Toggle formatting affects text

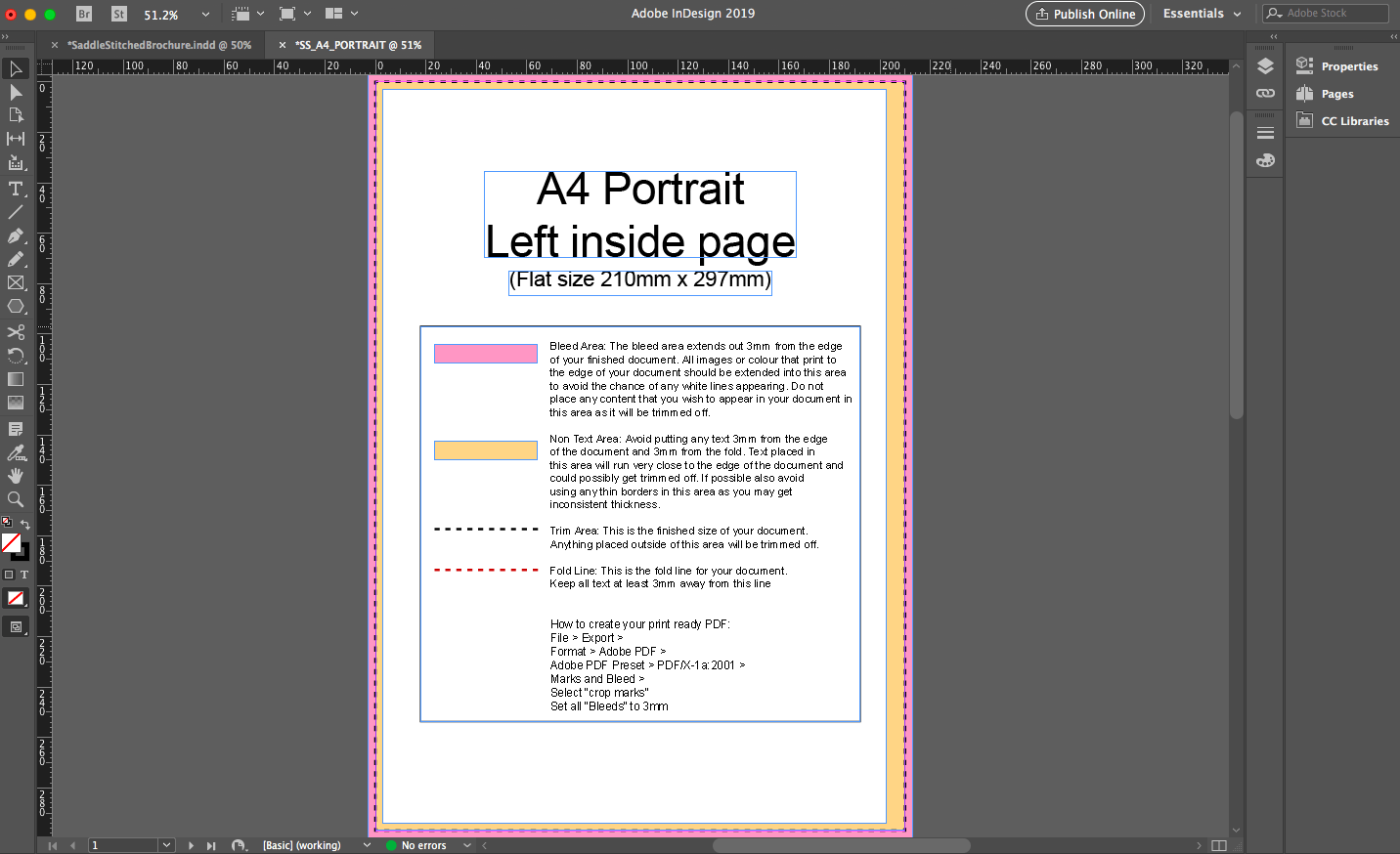click(x=24, y=575)
